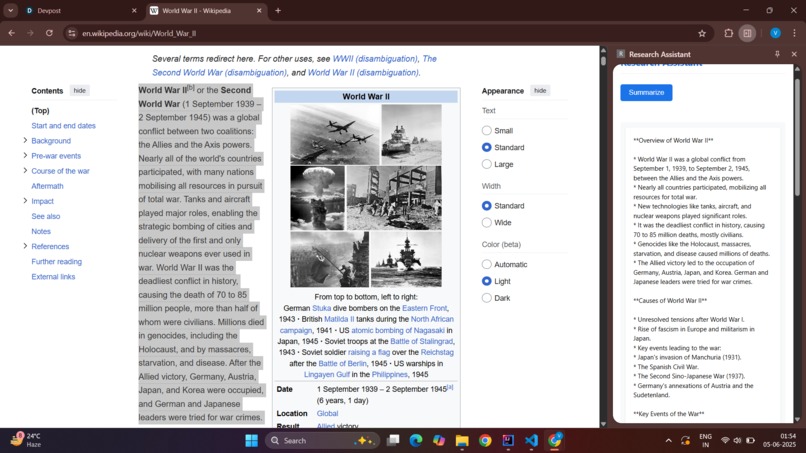This screenshot has width=806, height=453.
Task: Open the Stuka dive bombers photo
Action: 334,134
